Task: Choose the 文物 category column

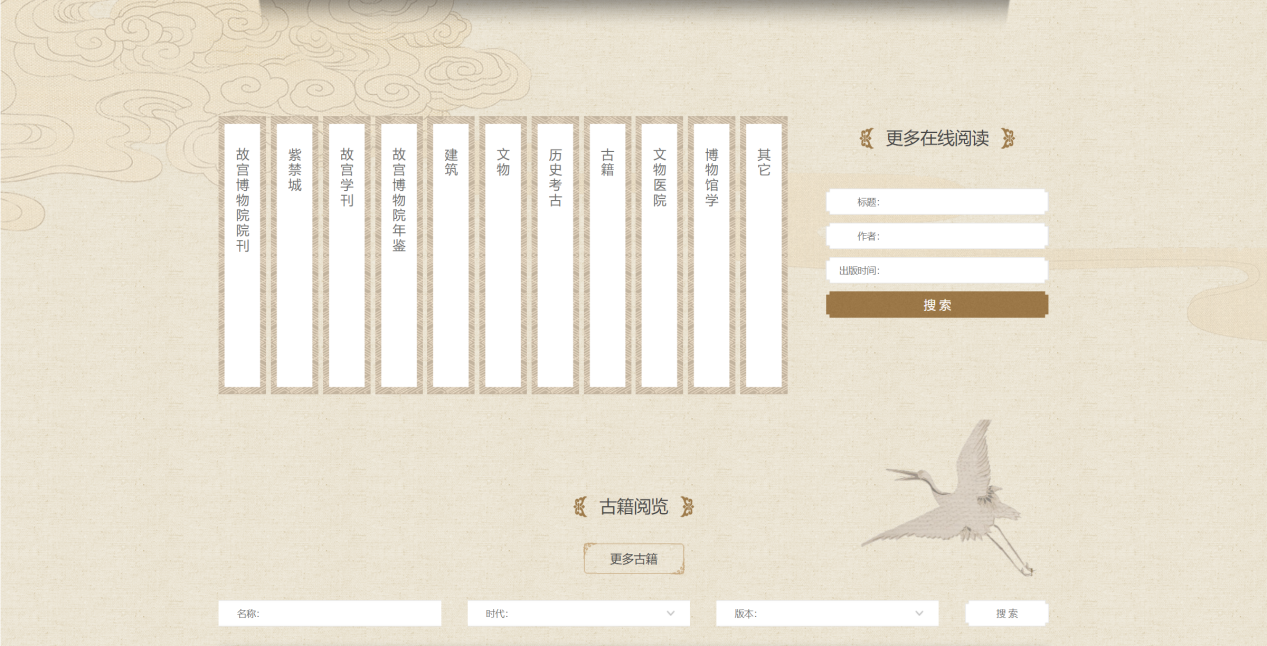Action: [503, 255]
